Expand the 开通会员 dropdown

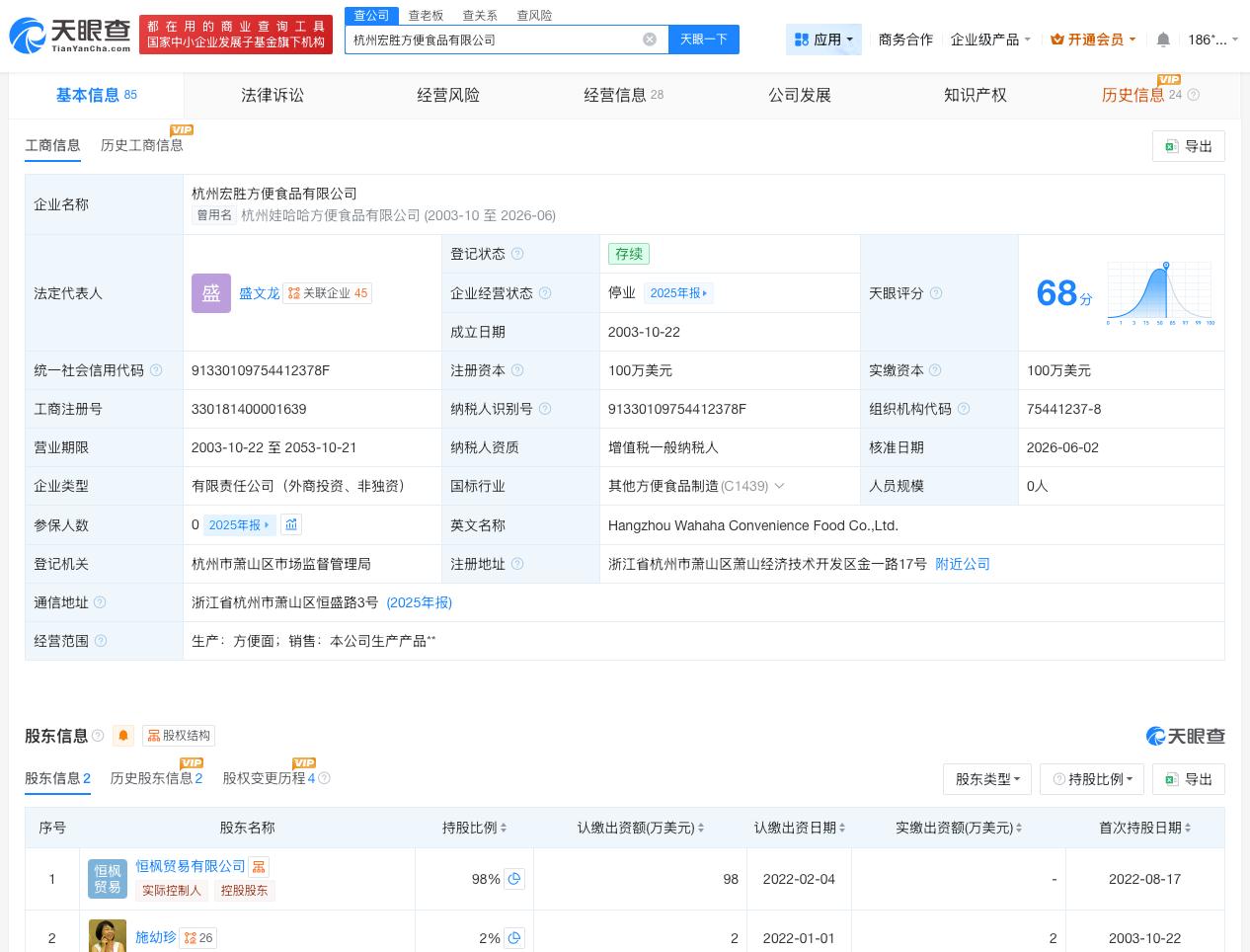coord(1093,40)
